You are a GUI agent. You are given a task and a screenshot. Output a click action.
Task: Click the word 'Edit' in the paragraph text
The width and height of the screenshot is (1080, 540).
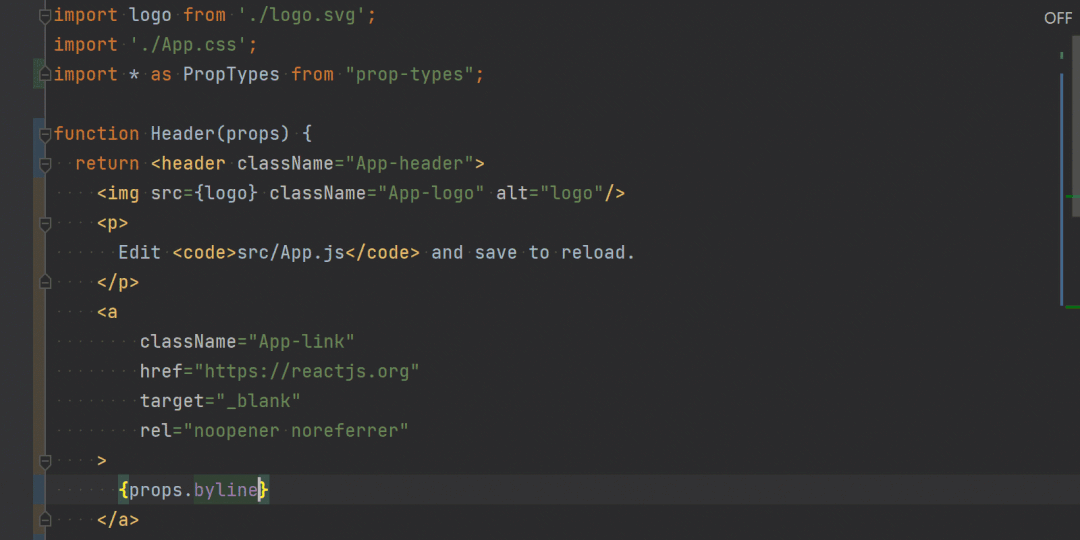pos(140,252)
